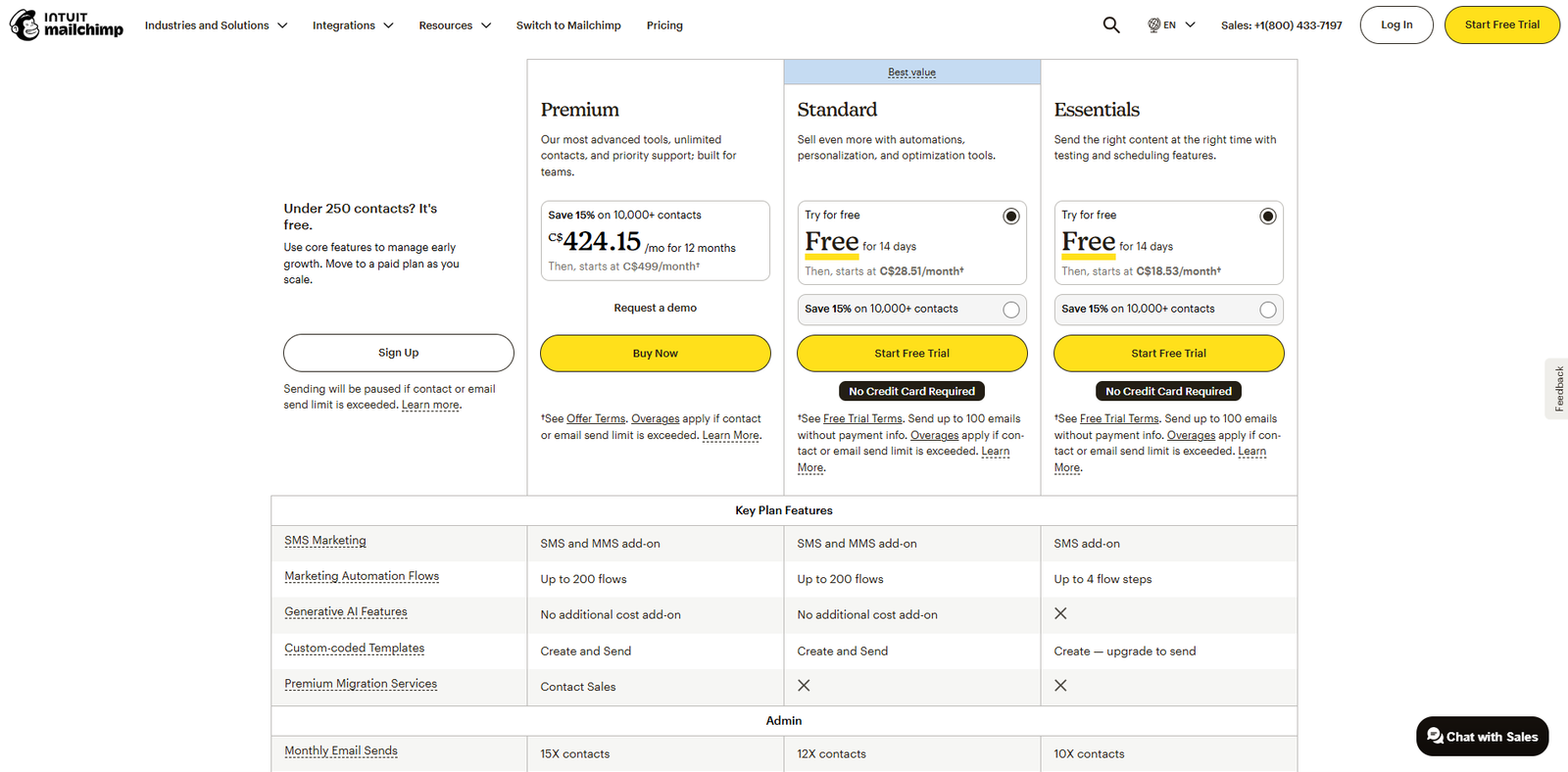Screen dimensions: 1568x772
Task: Open Standard Free Trial Terms link
Action: point(862,418)
